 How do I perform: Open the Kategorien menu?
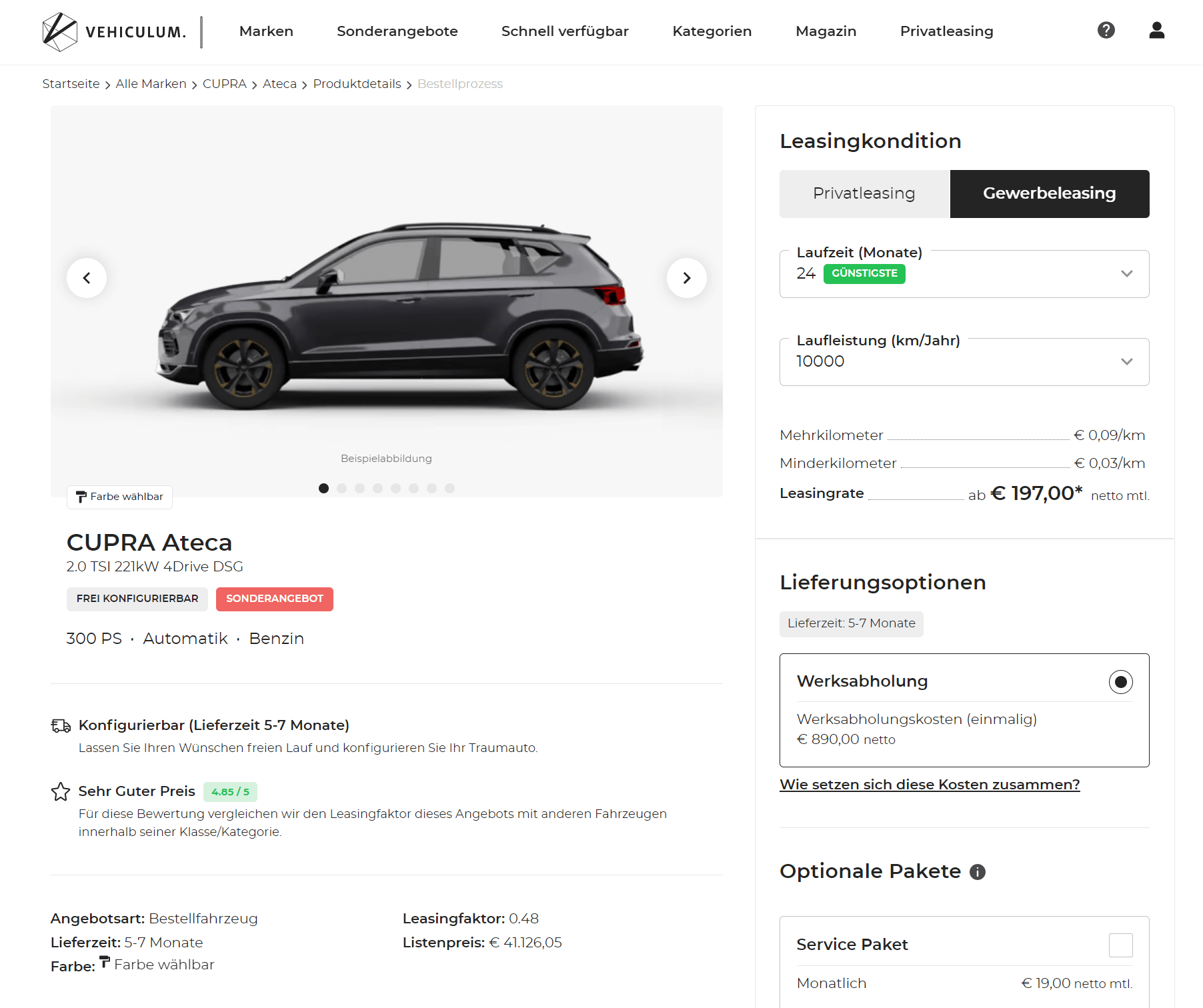click(712, 31)
